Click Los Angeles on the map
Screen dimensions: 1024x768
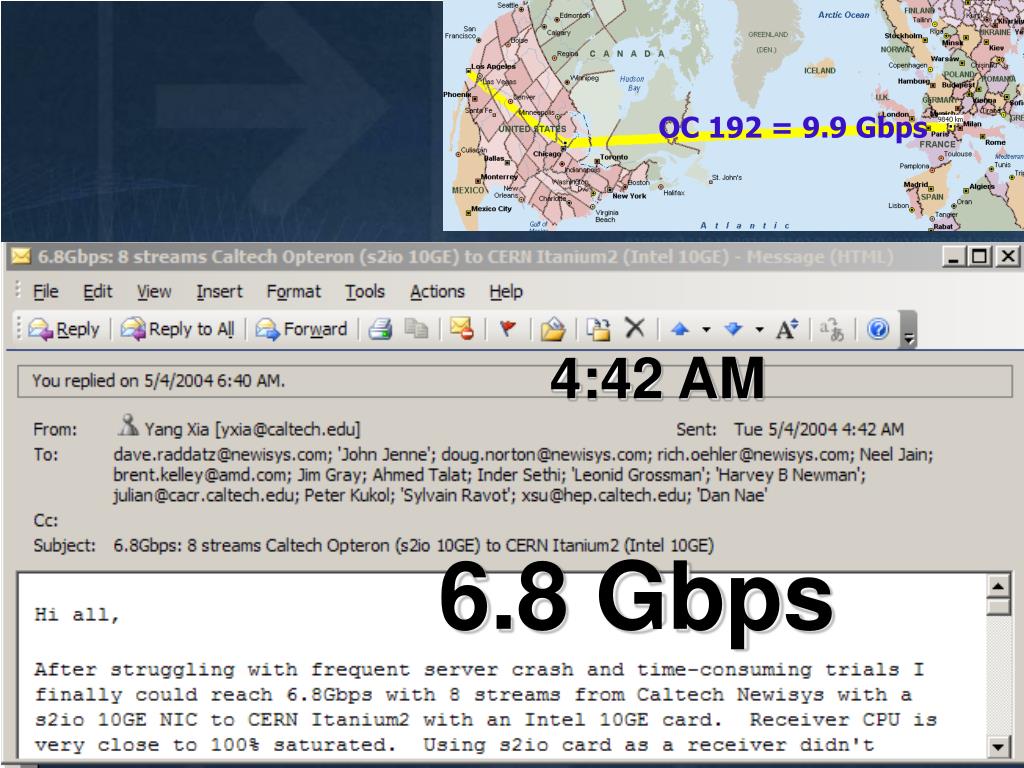(493, 67)
